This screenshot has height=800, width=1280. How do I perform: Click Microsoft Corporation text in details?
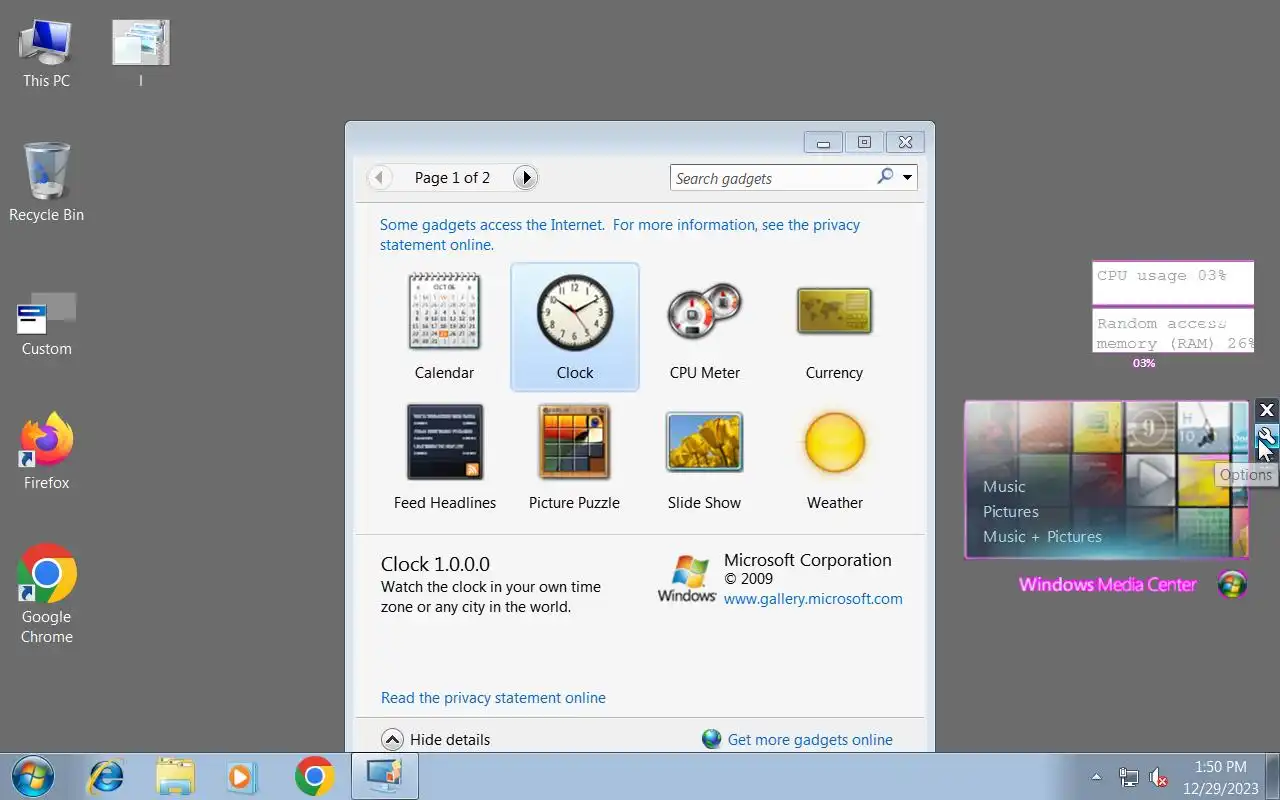pos(807,560)
